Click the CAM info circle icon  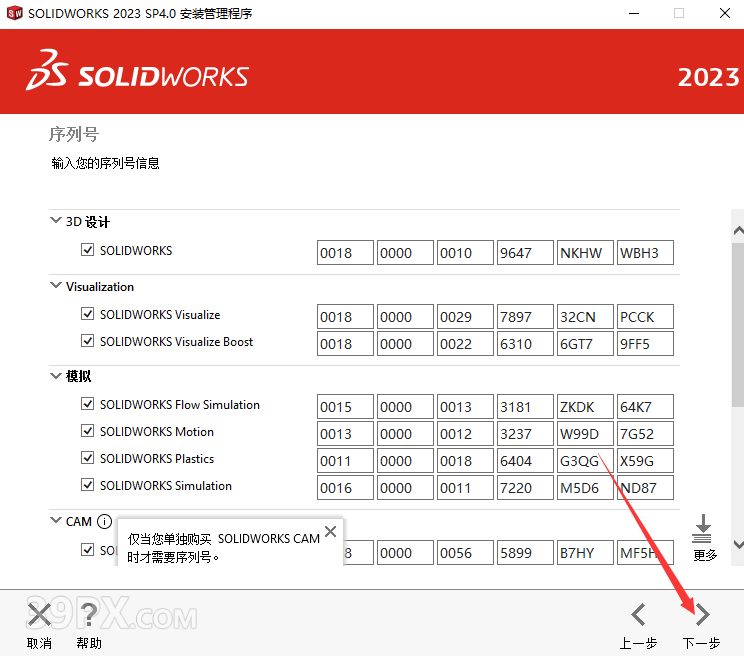tap(104, 521)
